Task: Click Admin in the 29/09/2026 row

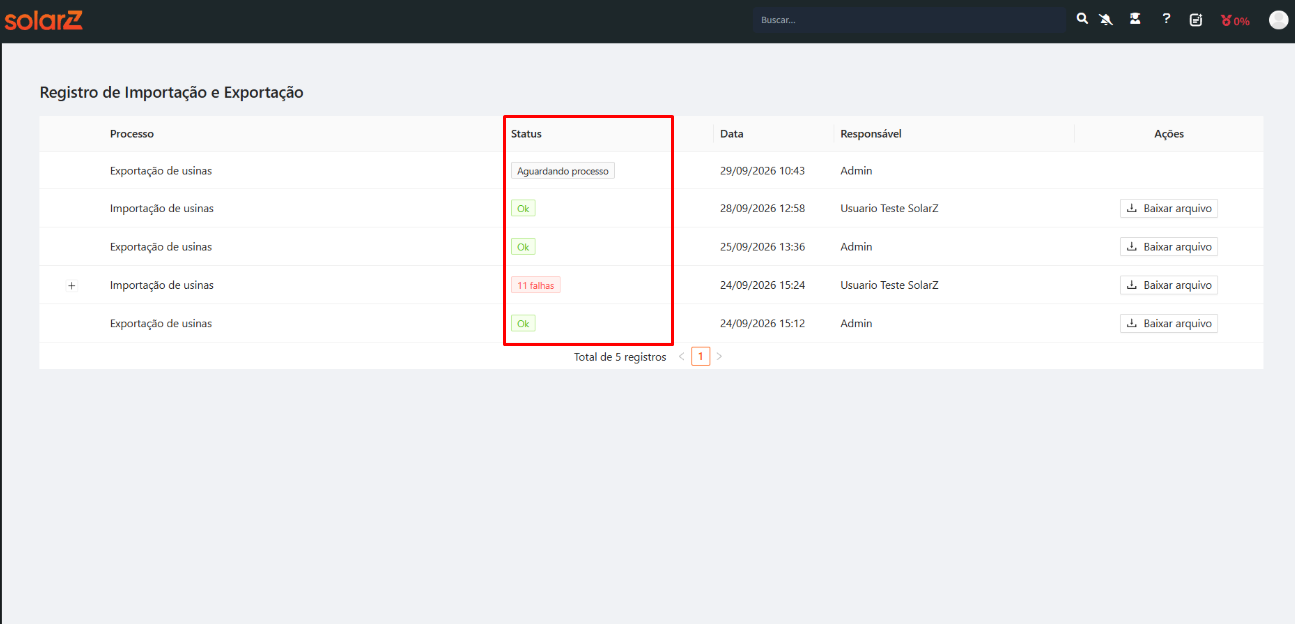Action: pyautogui.click(x=856, y=171)
